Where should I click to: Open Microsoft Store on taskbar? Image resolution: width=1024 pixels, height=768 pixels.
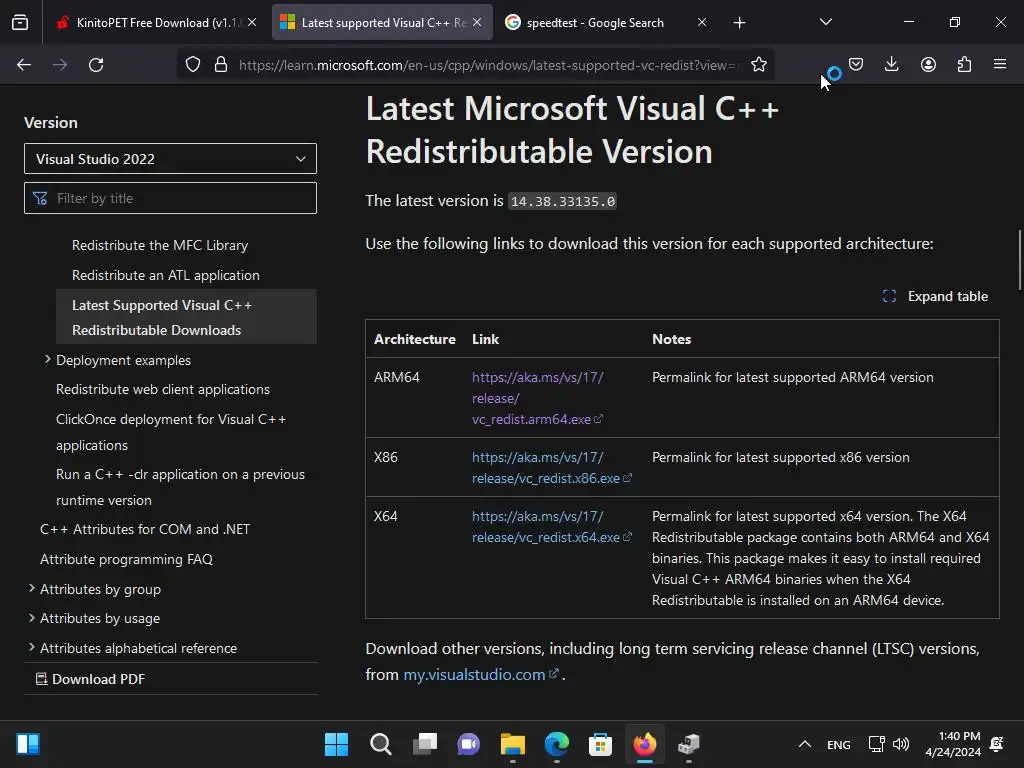[x=600, y=744]
